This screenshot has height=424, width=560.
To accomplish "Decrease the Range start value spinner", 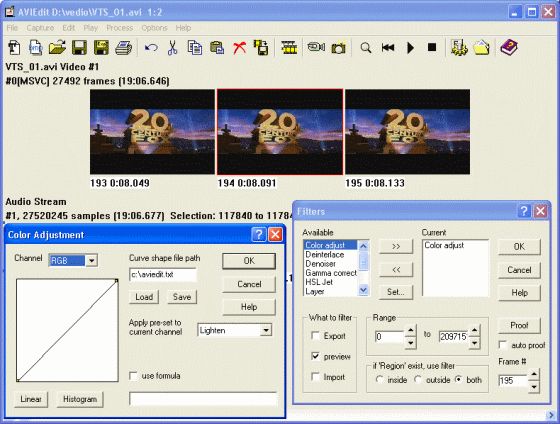I will [x=410, y=343].
